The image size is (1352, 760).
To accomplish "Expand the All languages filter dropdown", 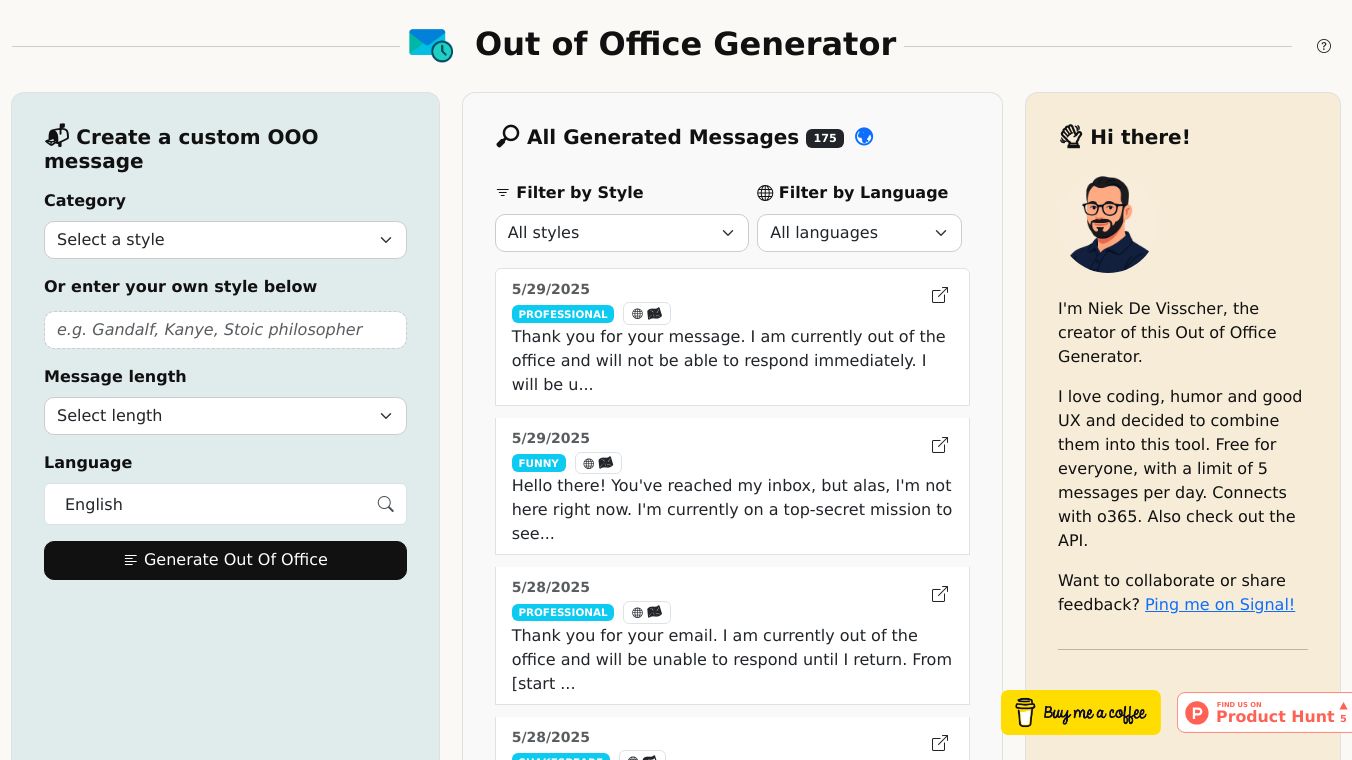I will (x=858, y=233).
